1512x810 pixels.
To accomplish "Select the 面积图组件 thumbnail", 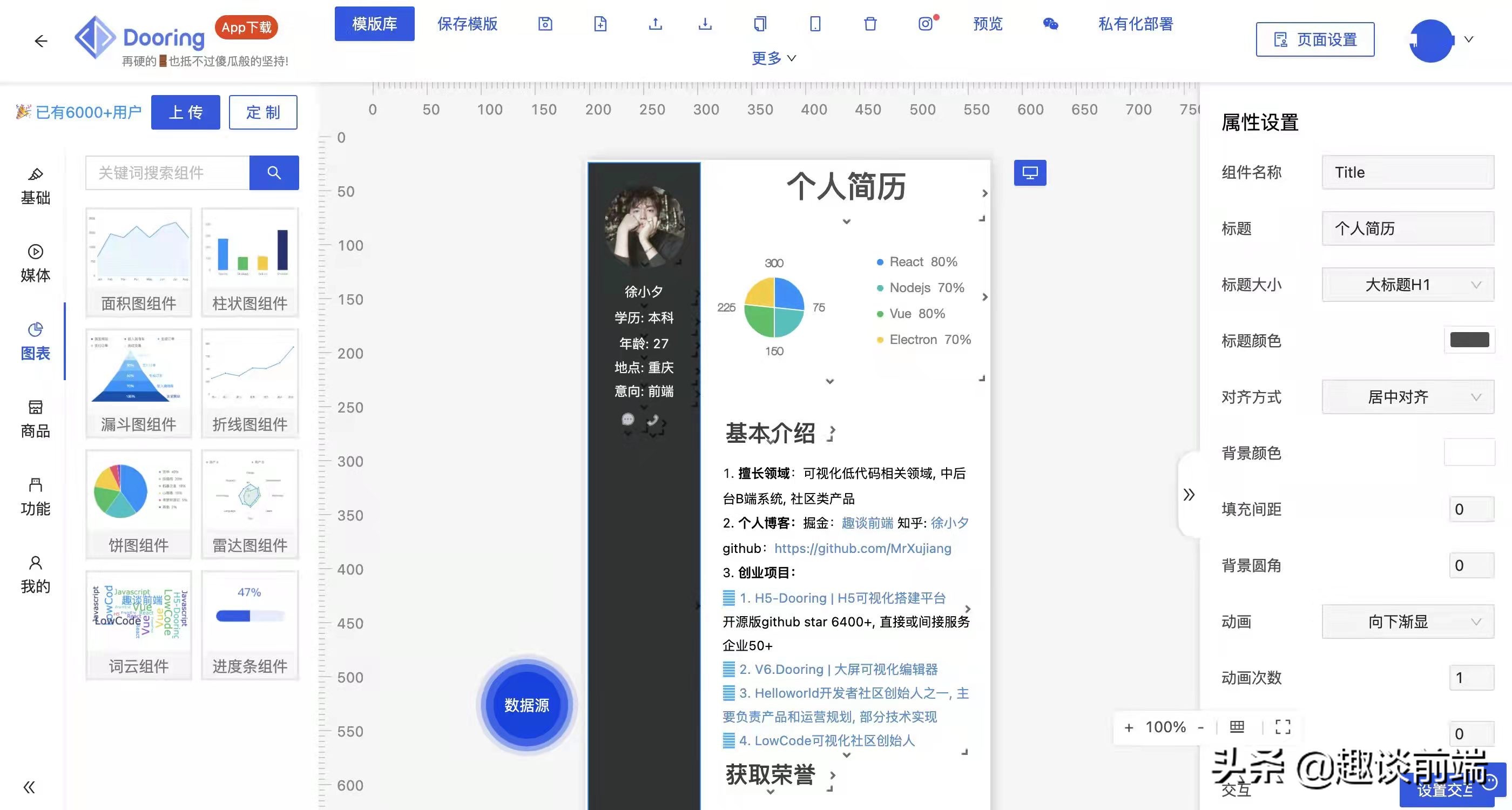I will click(x=139, y=262).
